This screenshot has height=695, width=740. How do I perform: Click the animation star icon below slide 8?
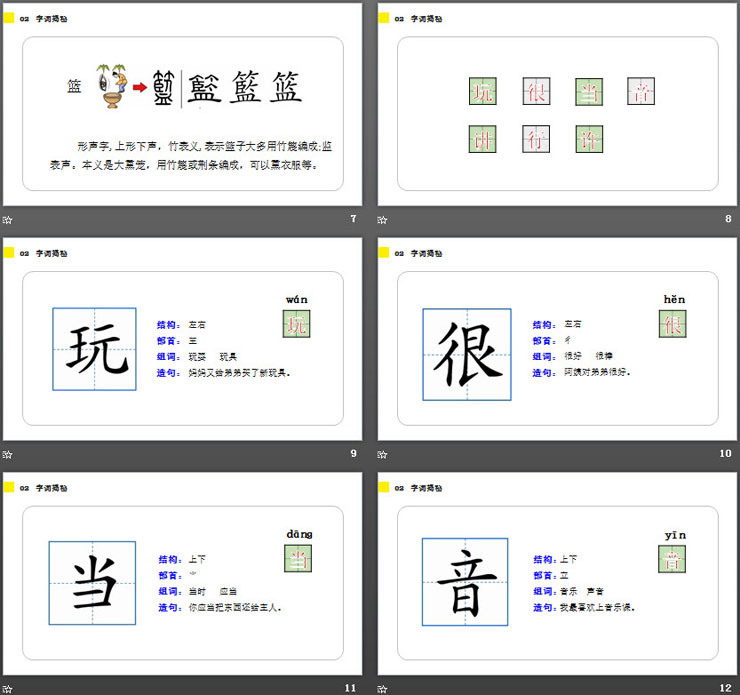point(383,219)
